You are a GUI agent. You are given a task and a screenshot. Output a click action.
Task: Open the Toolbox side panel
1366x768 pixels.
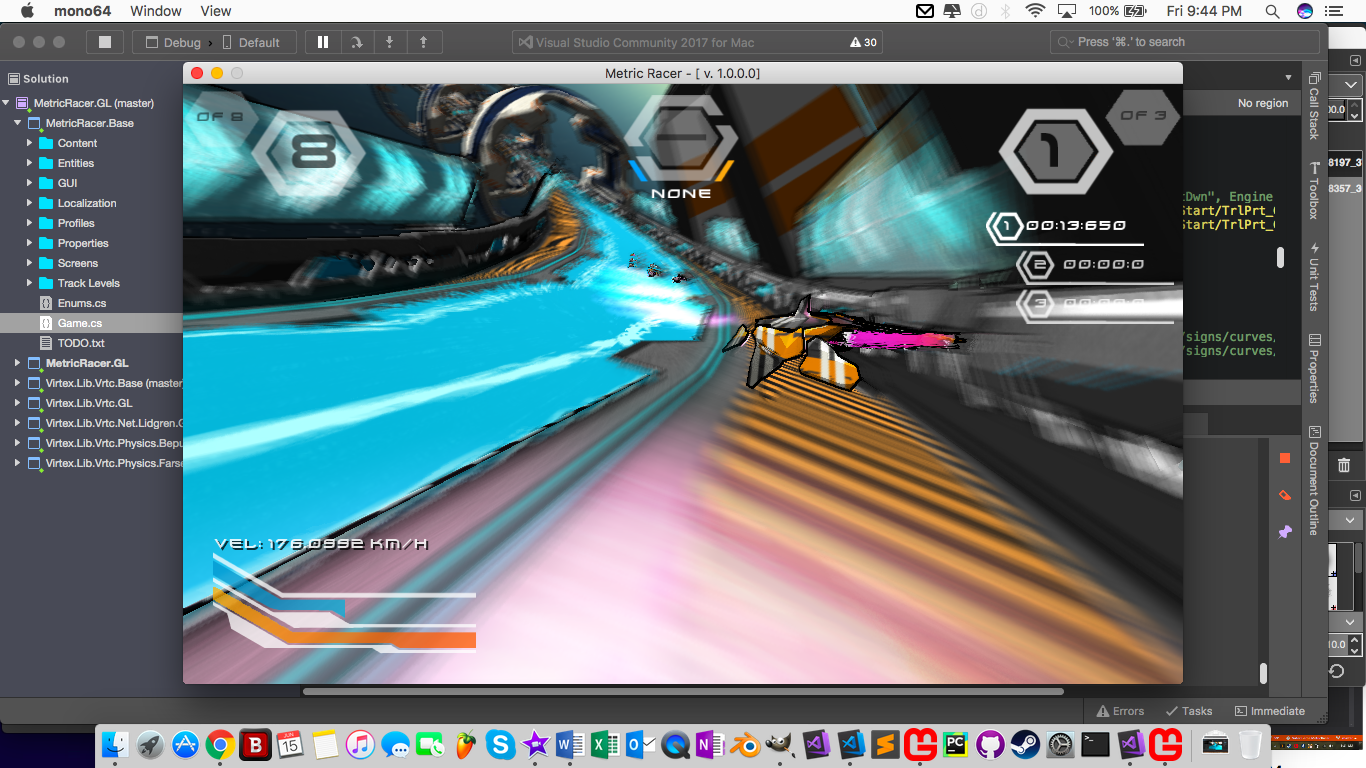(1314, 193)
